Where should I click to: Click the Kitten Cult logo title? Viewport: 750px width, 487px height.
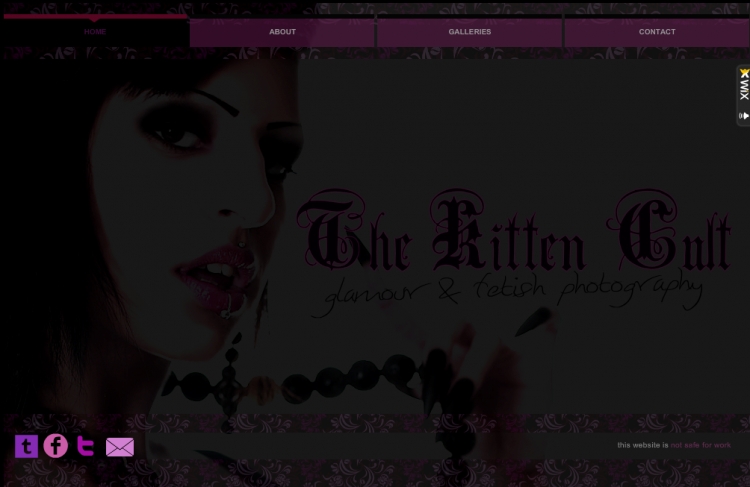(513, 231)
